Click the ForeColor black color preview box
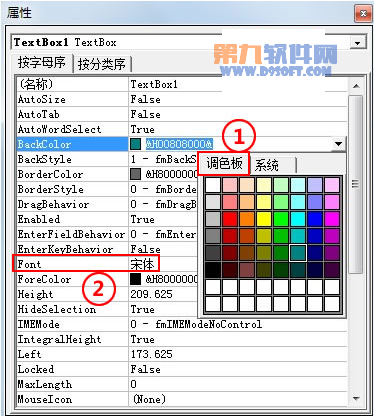 tap(135, 279)
